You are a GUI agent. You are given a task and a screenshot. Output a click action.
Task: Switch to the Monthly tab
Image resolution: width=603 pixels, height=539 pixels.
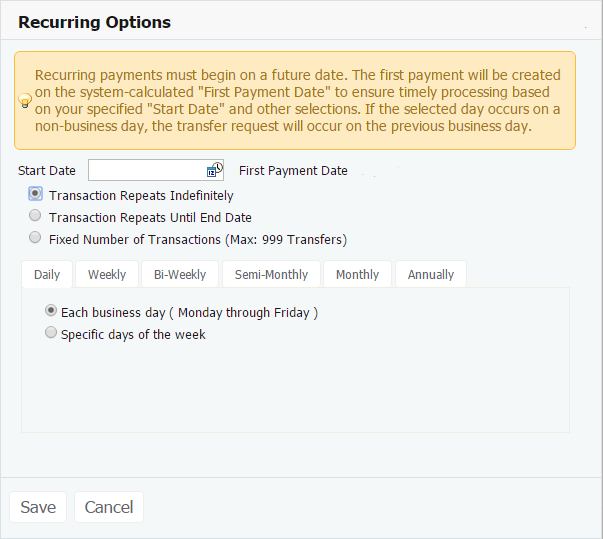pyautogui.click(x=357, y=274)
